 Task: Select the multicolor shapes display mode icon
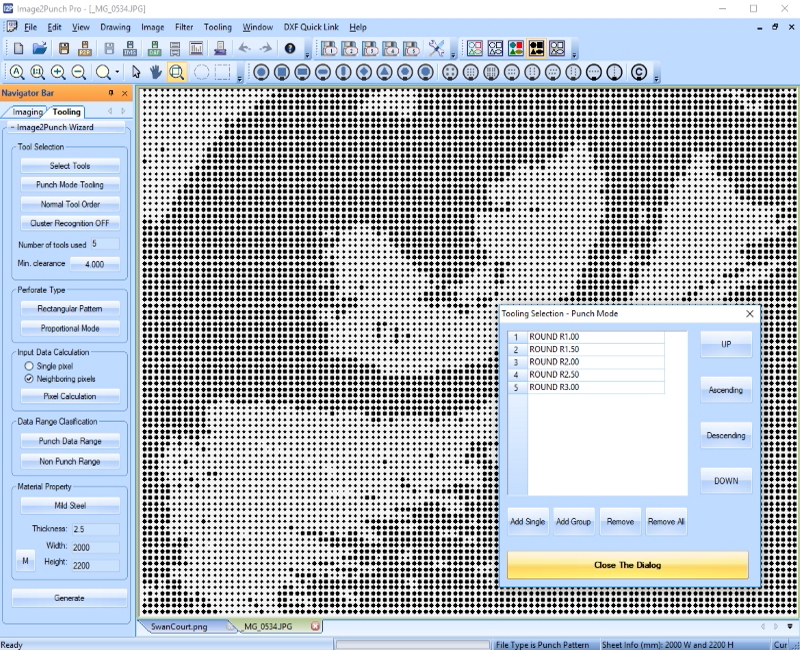(x=516, y=48)
